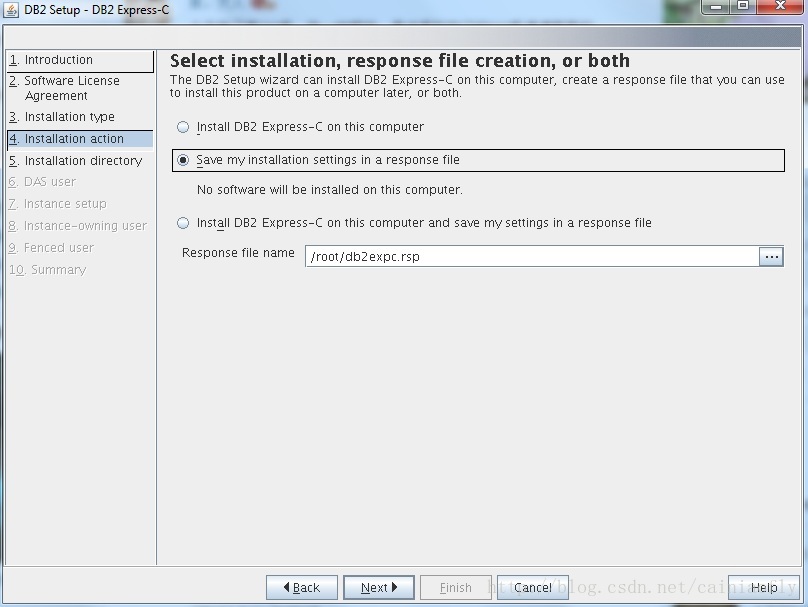Click step 10 Summary

pos(48,270)
